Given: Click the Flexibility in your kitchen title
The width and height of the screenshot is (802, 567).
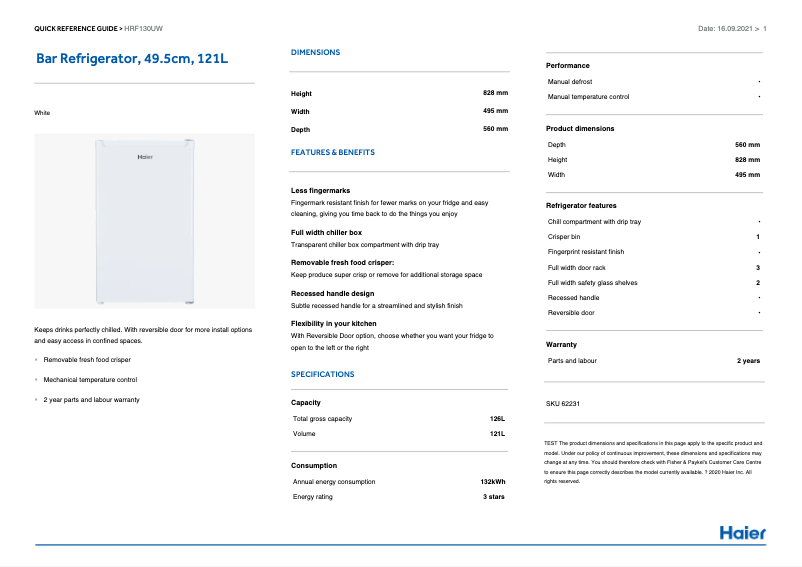Looking at the screenshot, I should coord(333,324).
